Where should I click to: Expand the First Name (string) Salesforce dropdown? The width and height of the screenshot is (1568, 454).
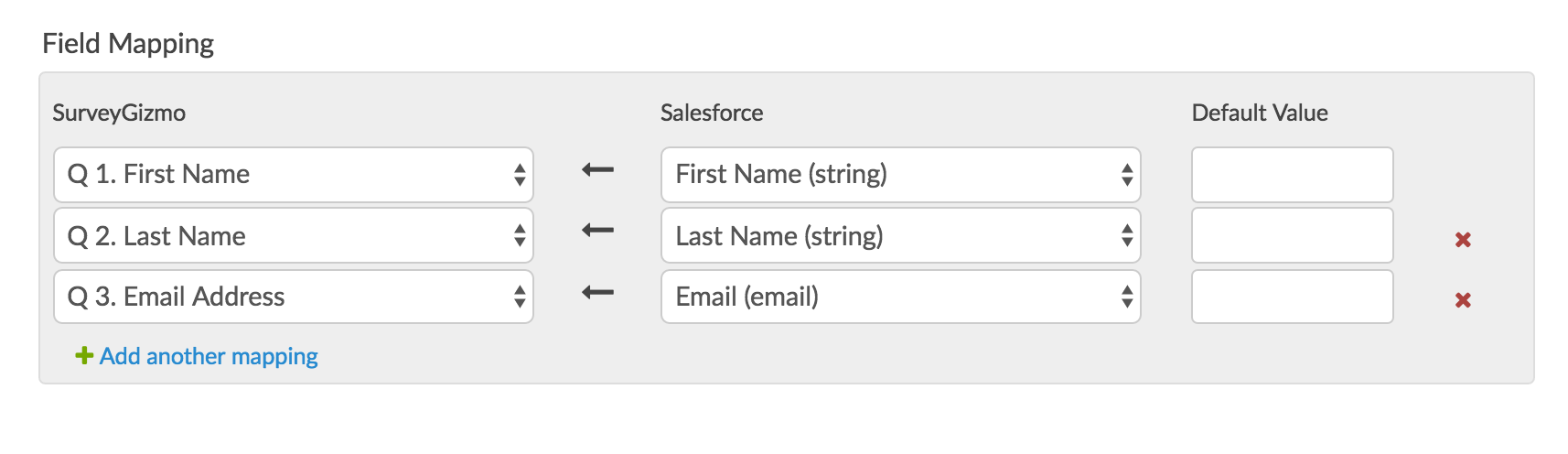click(900, 175)
